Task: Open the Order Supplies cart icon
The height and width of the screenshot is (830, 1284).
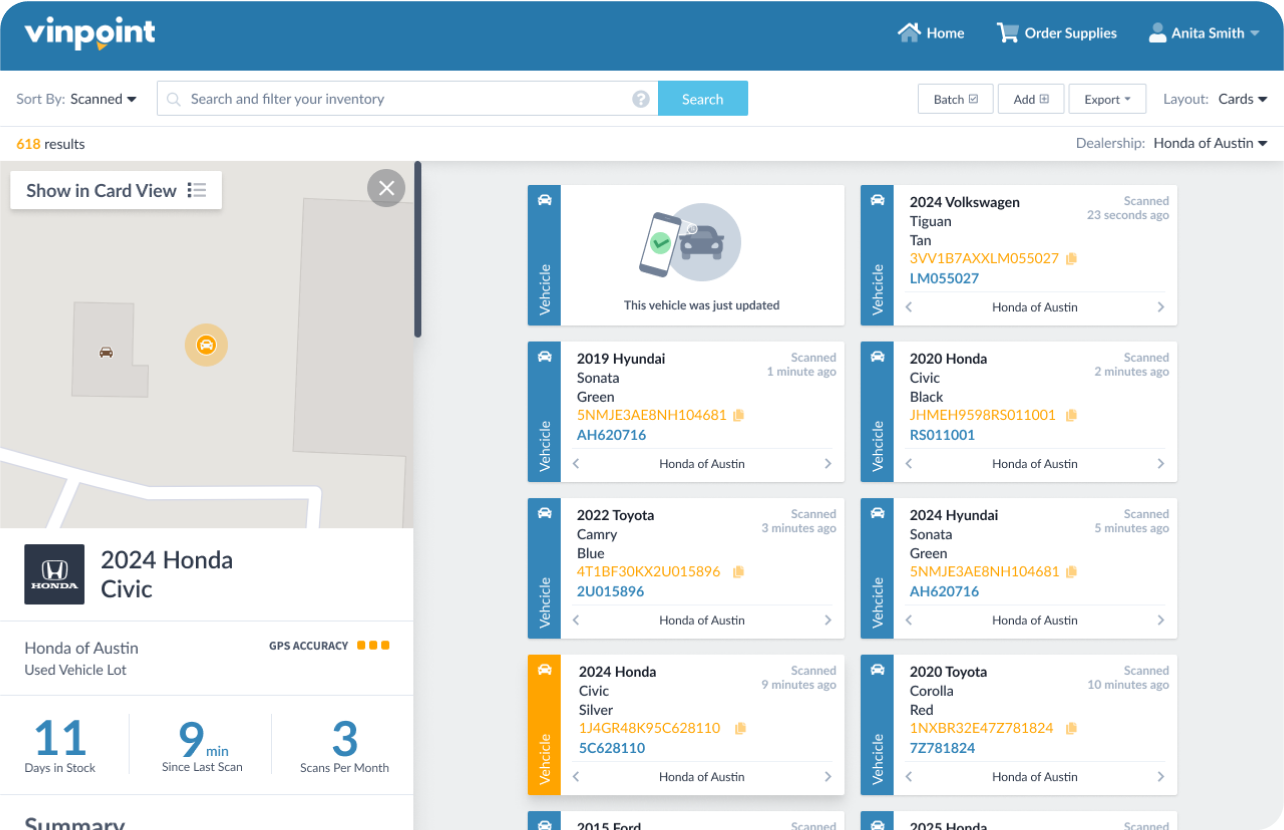Action: click(1007, 32)
